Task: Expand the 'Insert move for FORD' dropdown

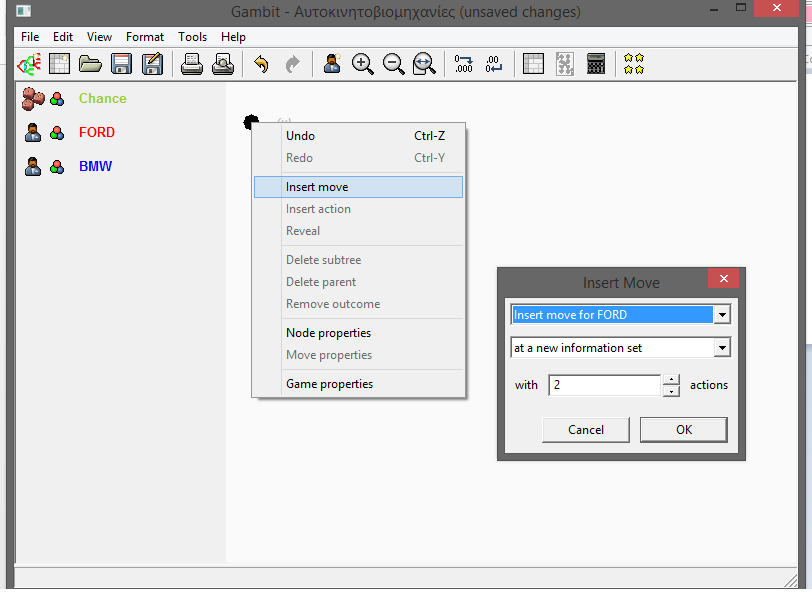Action: [x=722, y=314]
